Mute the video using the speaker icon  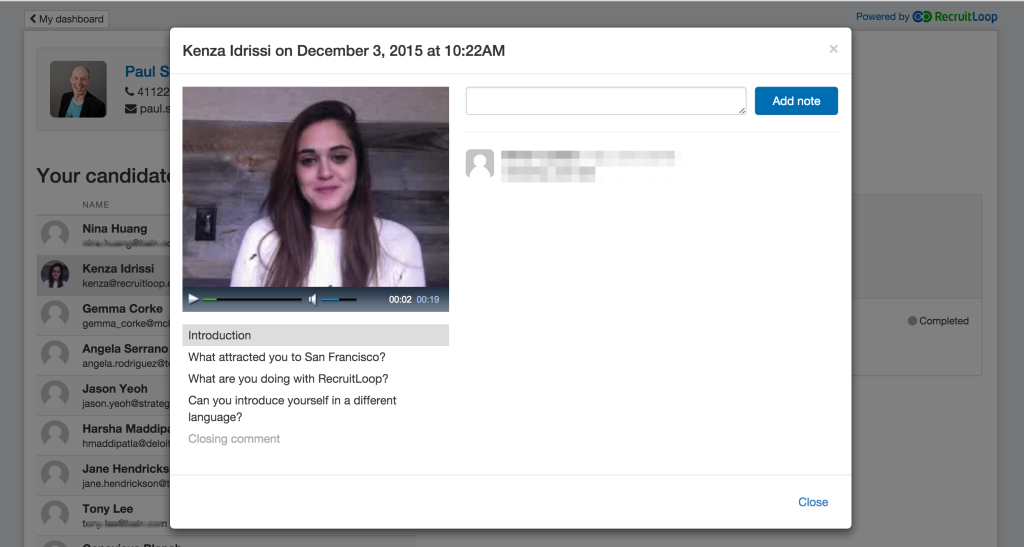(312, 299)
